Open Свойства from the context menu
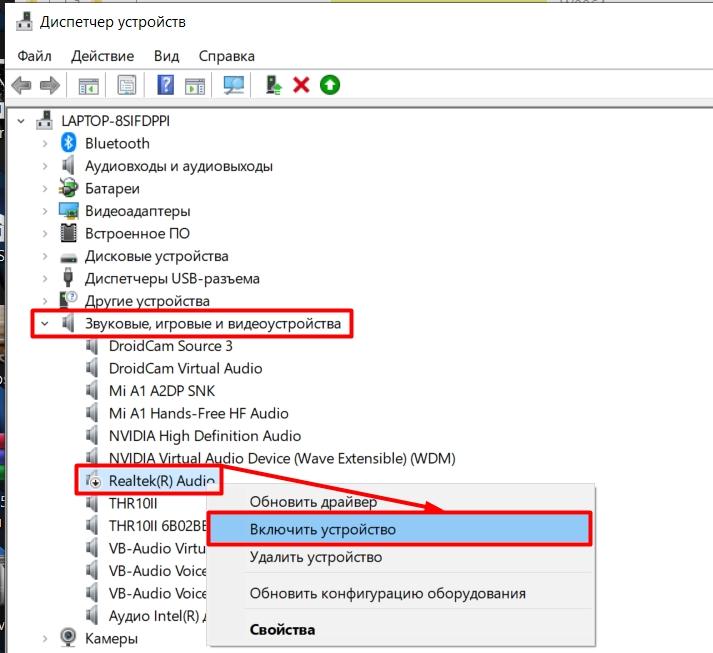 (x=400, y=630)
